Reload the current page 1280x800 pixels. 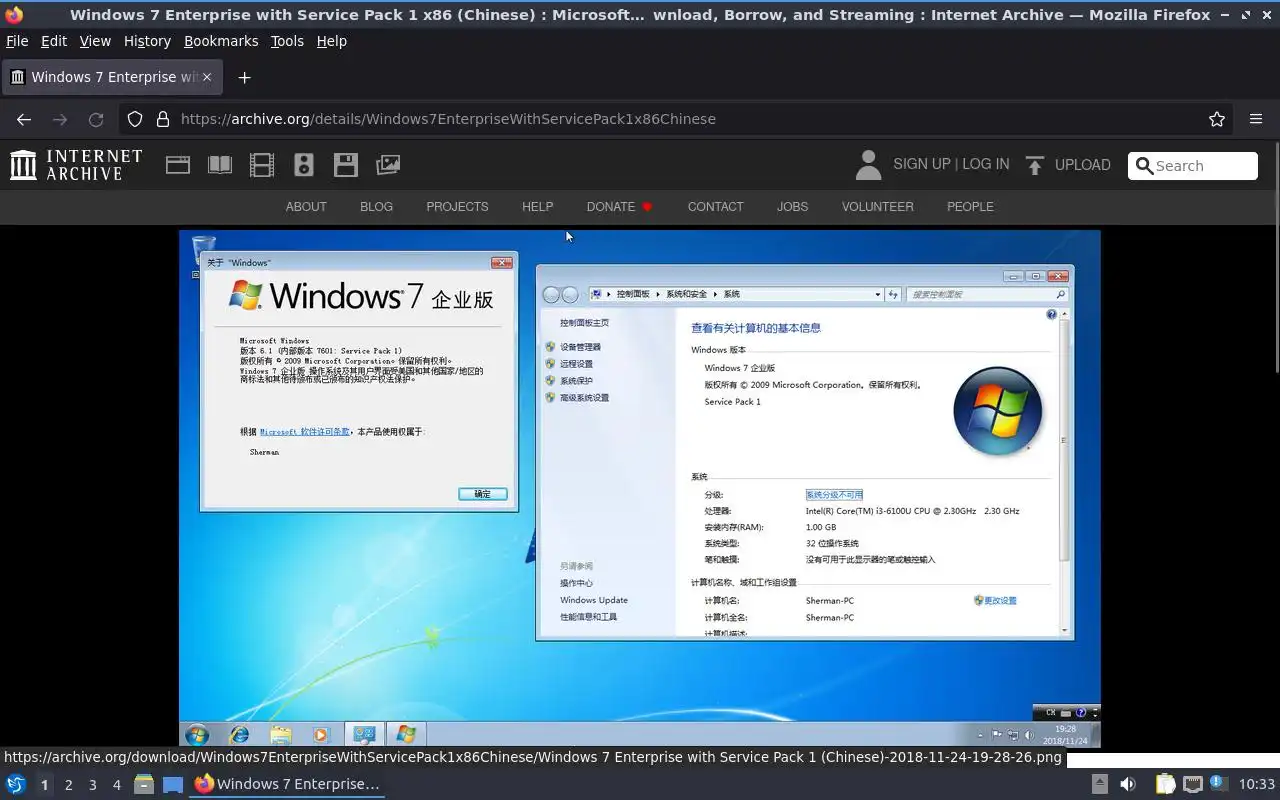96,119
